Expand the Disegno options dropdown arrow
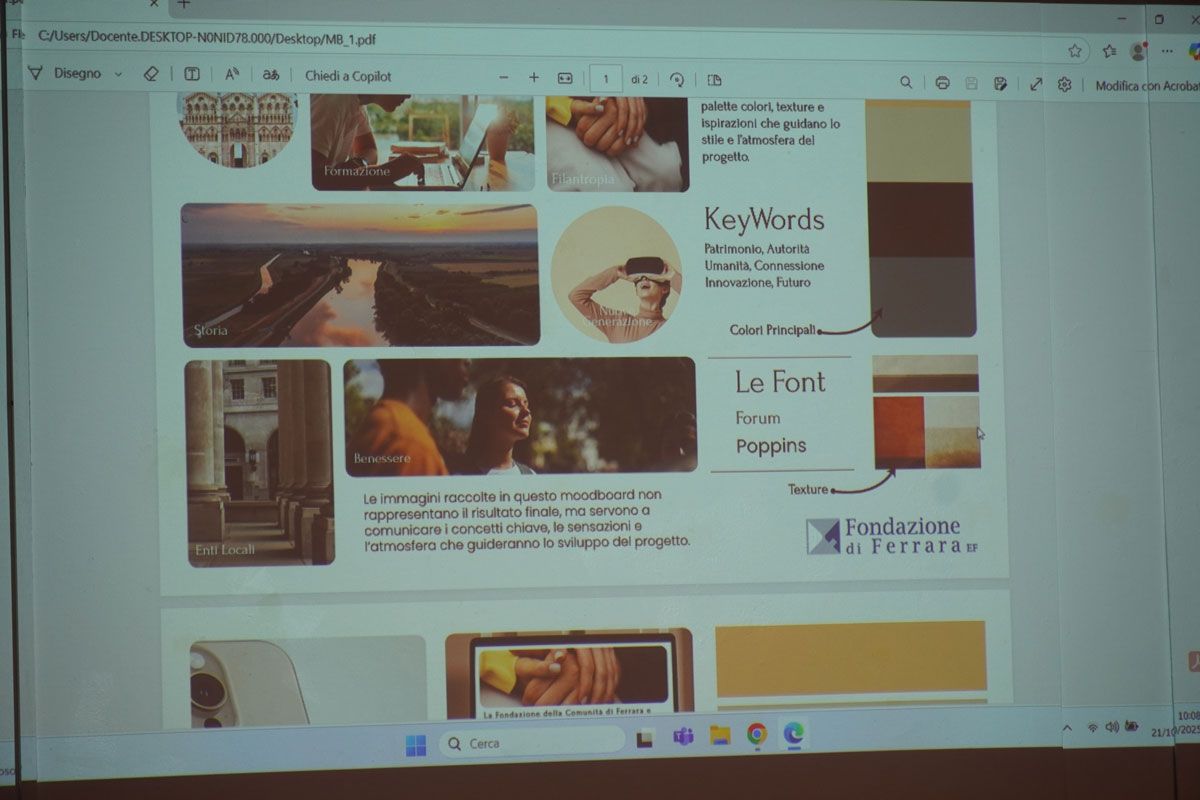The height and width of the screenshot is (800, 1200). click(118, 74)
